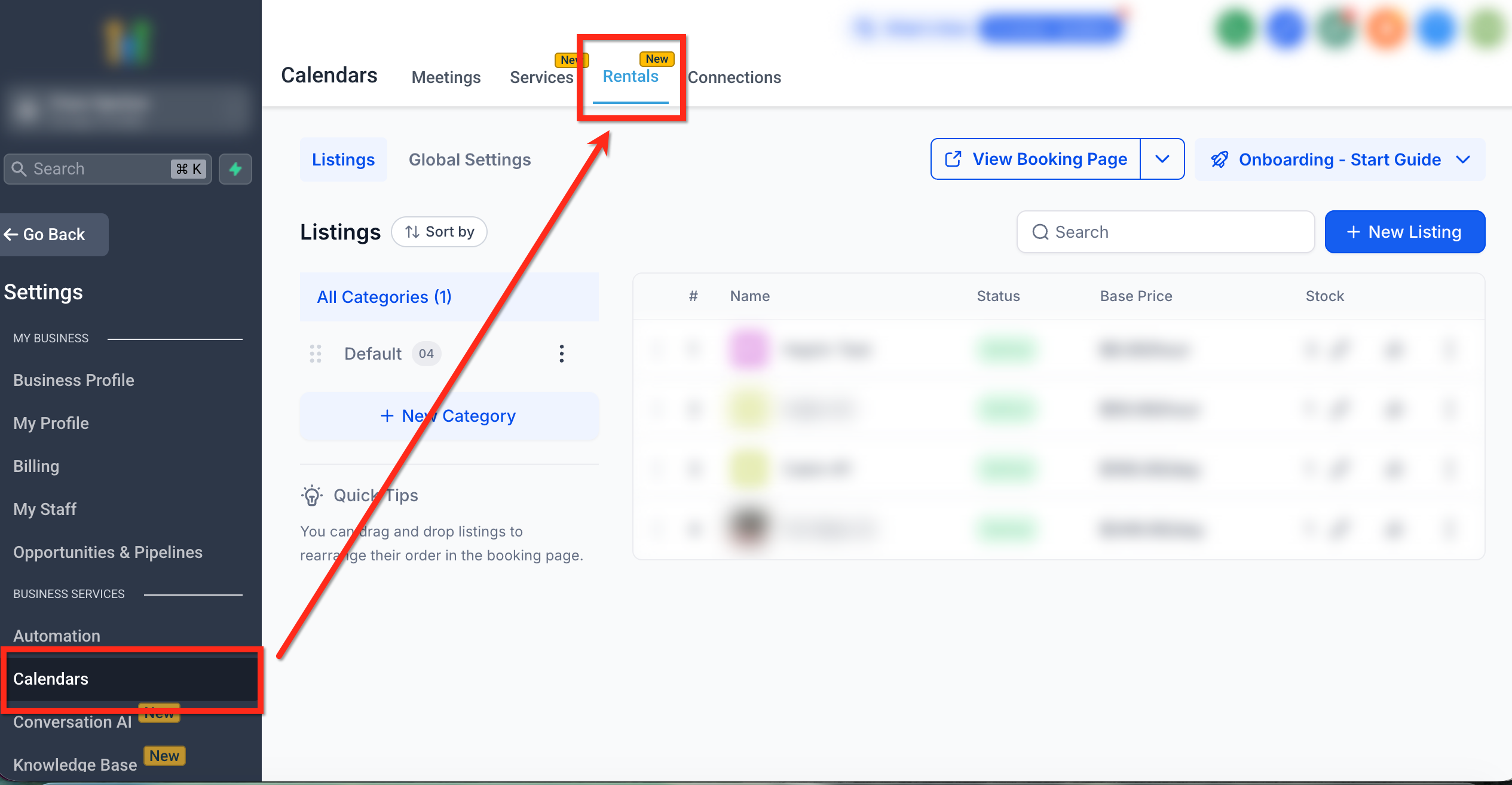Expand the View Booking Page dropdown arrow

click(1162, 160)
